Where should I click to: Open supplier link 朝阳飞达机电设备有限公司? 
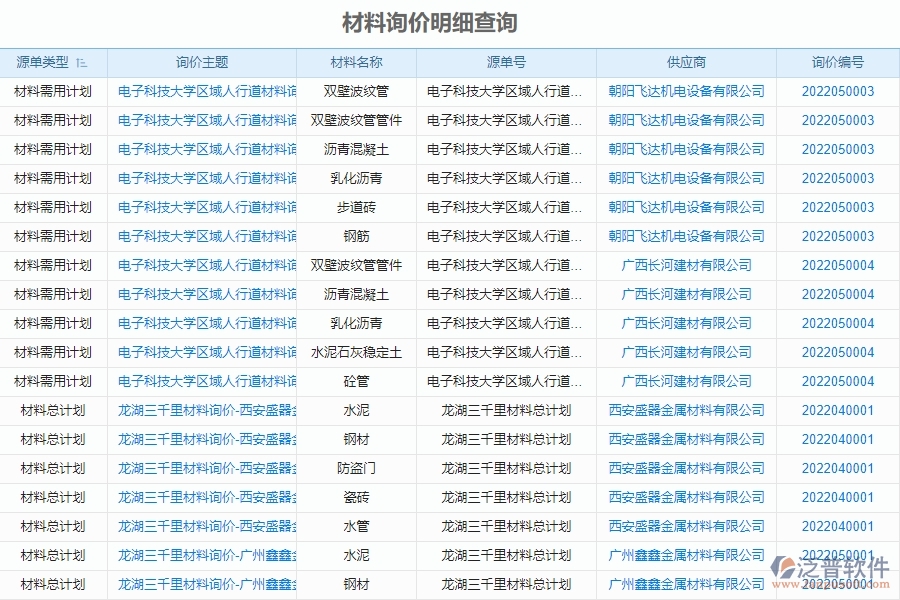pyautogui.click(x=686, y=91)
